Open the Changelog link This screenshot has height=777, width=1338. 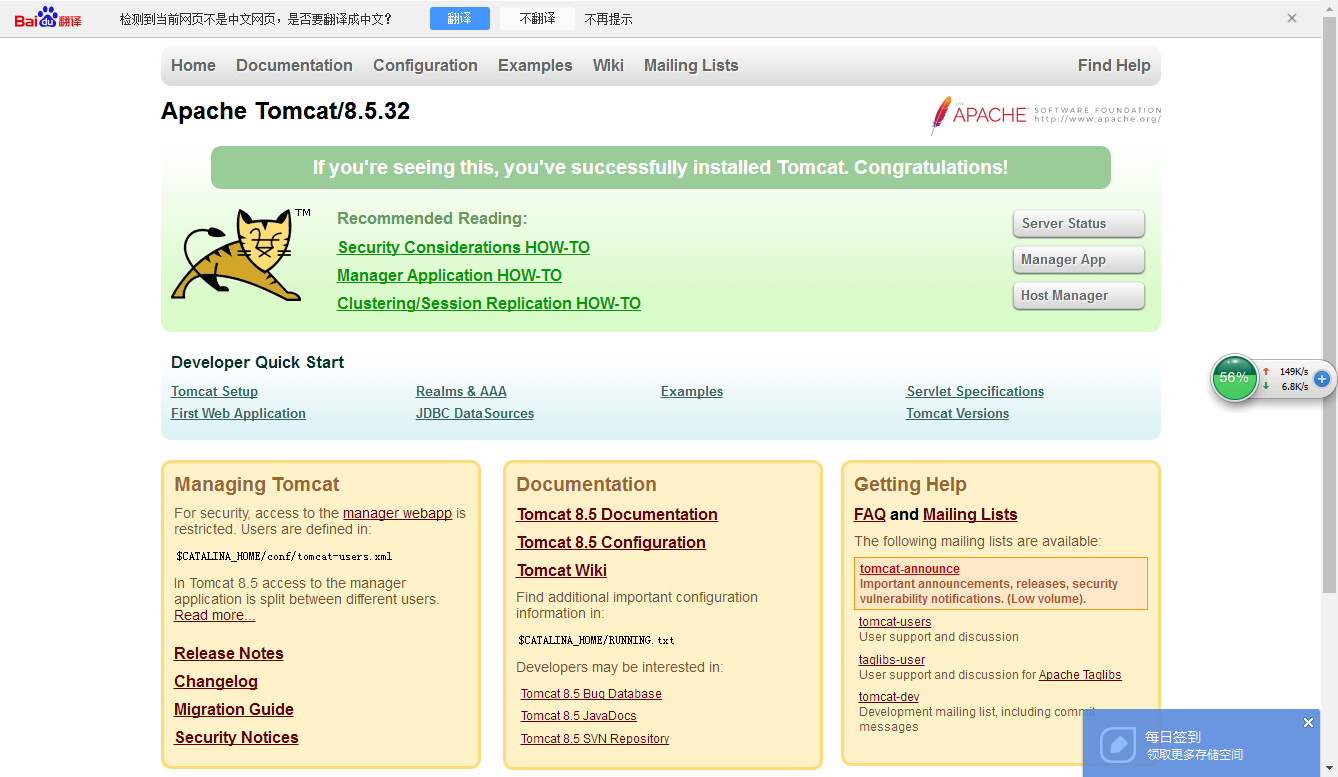(x=216, y=681)
